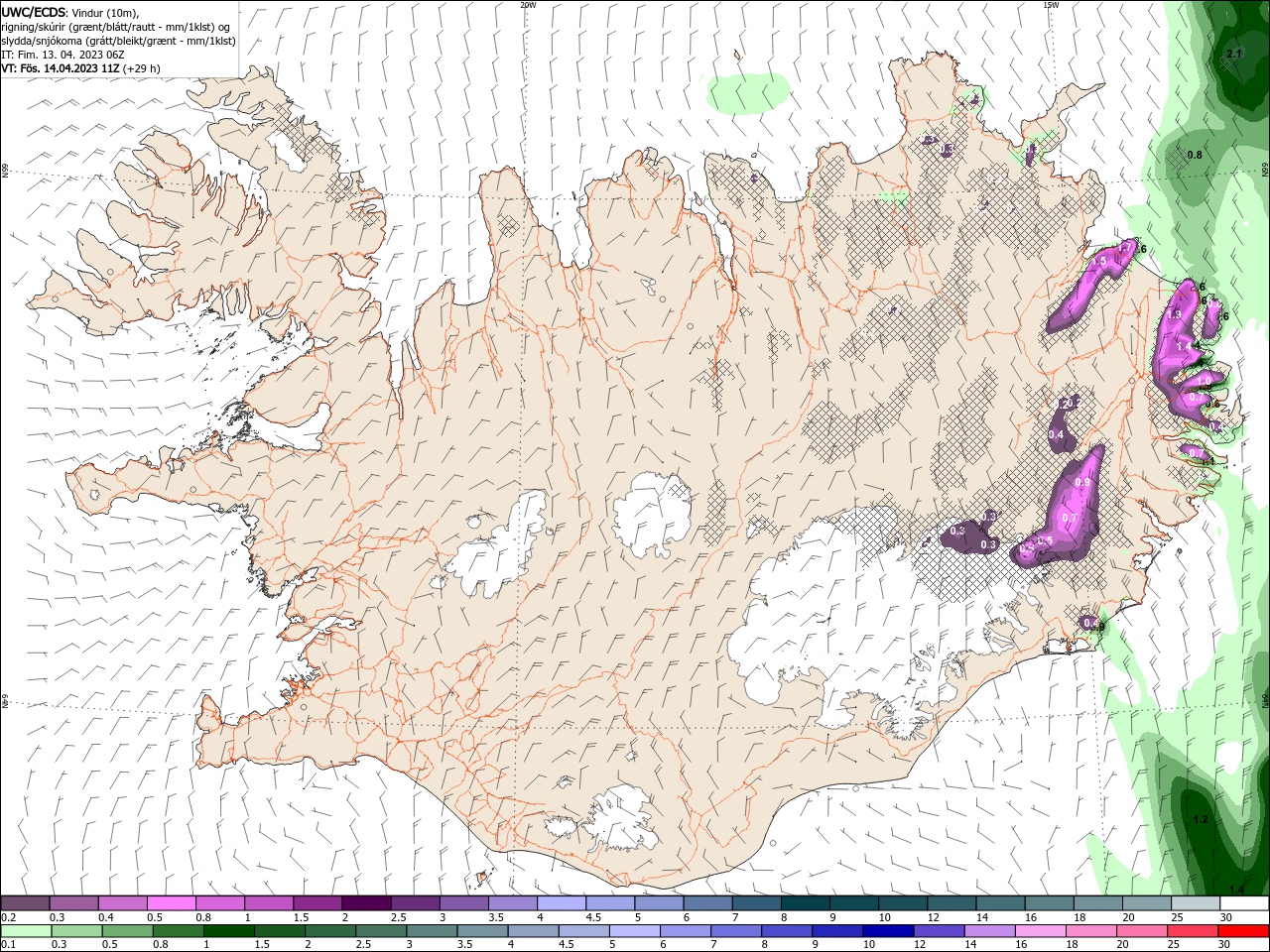Click the rain legend swatch between 20 and 25
The width and height of the screenshot is (1270, 952).
[x=1141, y=931]
